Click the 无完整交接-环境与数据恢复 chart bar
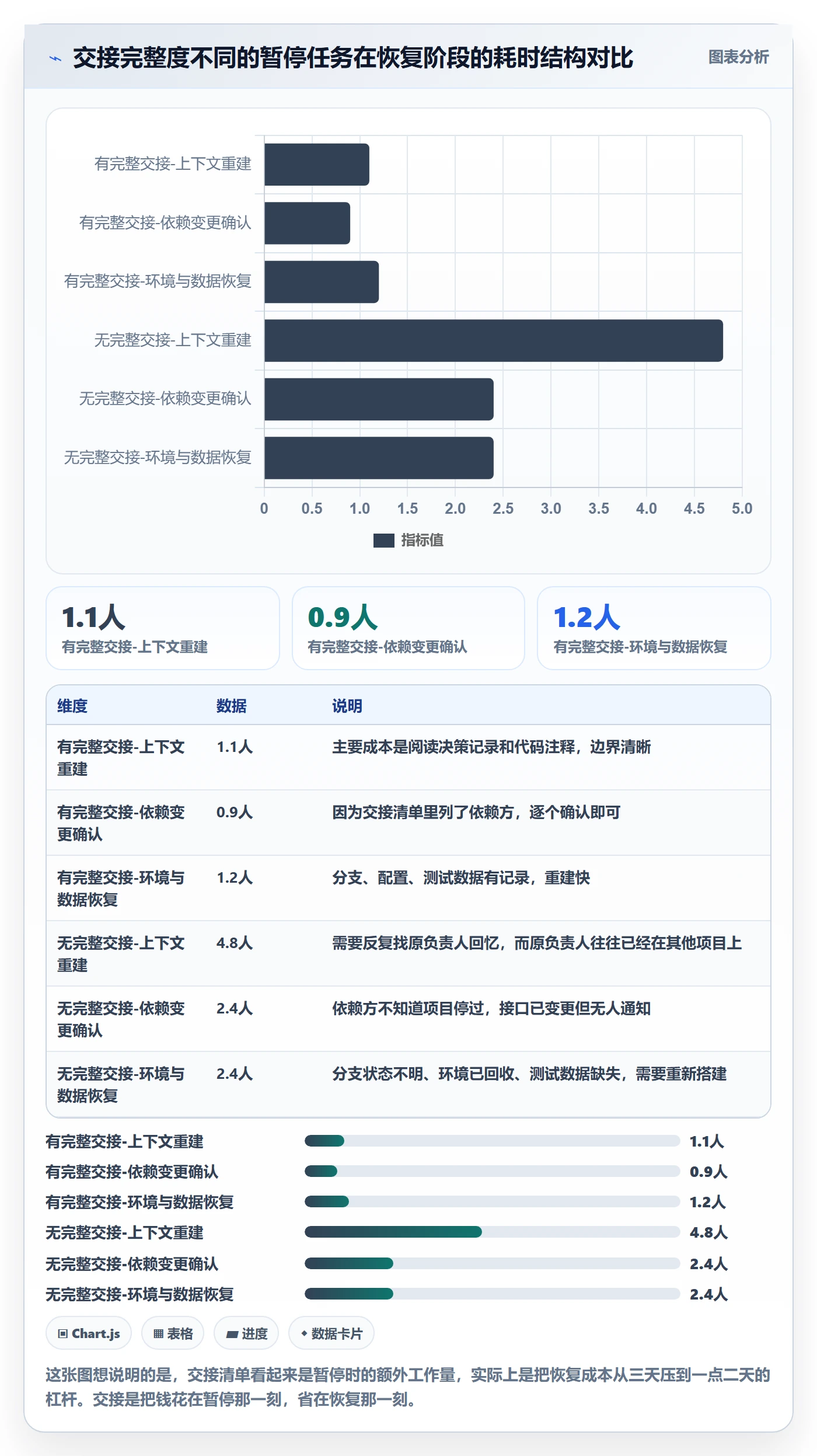This screenshot has width=817, height=1456. [x=379, y=458]
